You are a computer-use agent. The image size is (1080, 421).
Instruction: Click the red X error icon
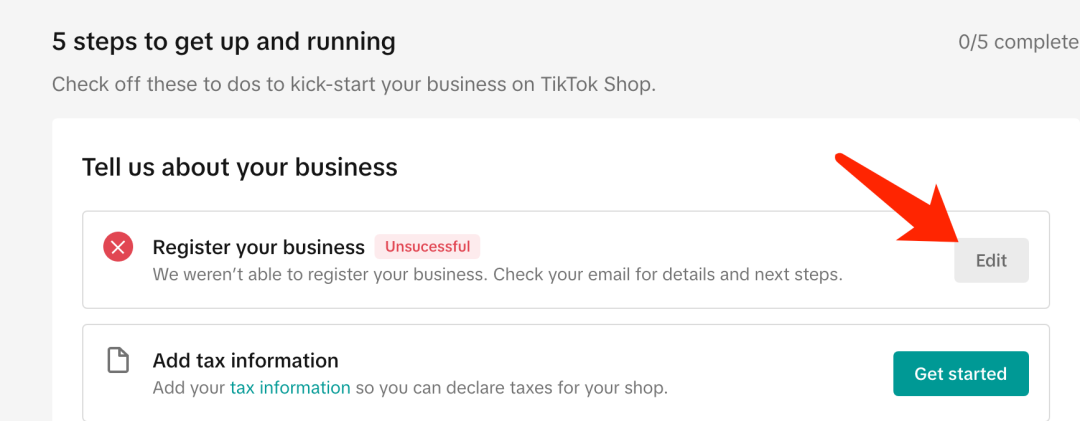coord(118,246)
